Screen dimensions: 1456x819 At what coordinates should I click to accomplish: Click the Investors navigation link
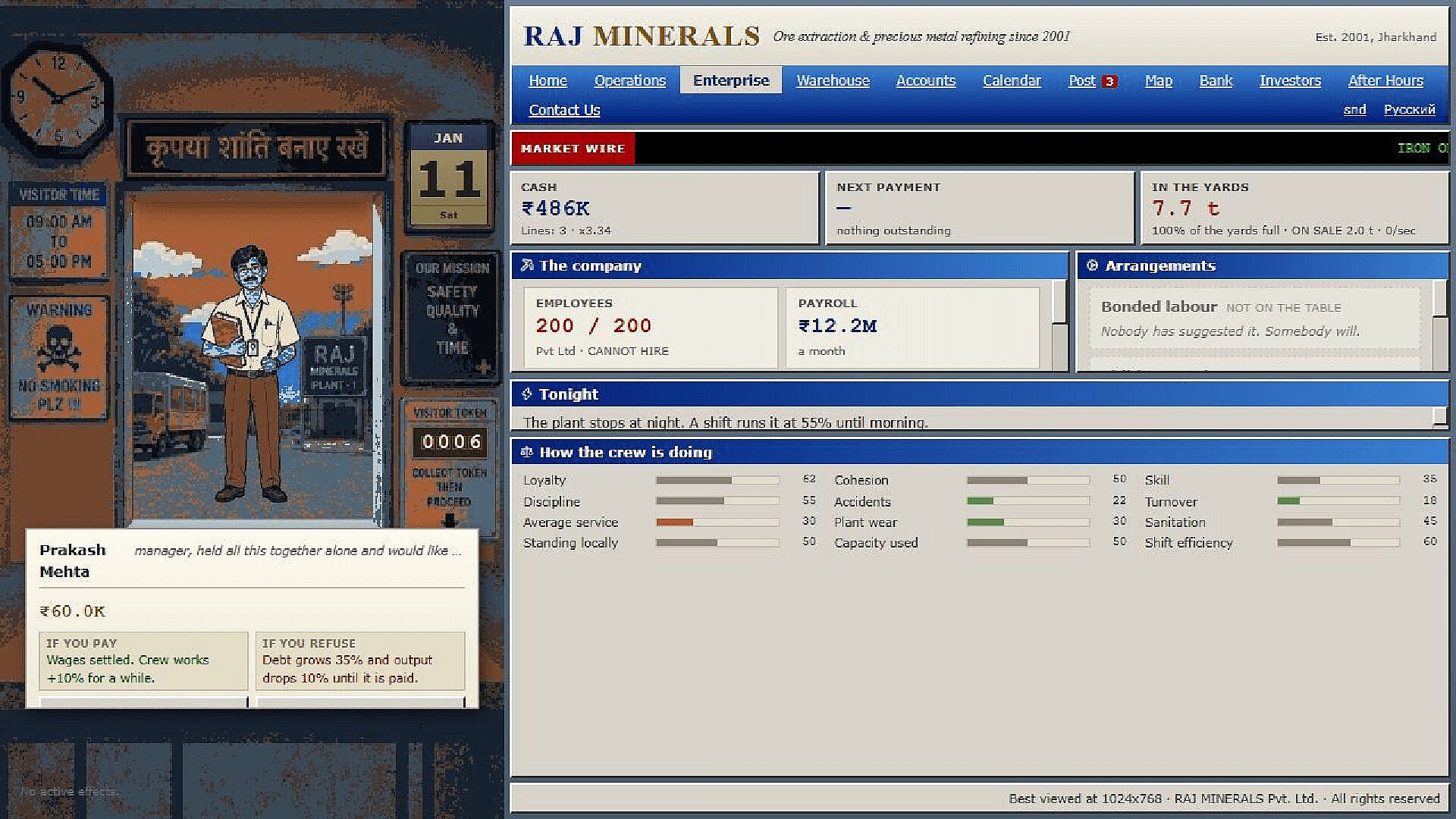coord(1290,80)
